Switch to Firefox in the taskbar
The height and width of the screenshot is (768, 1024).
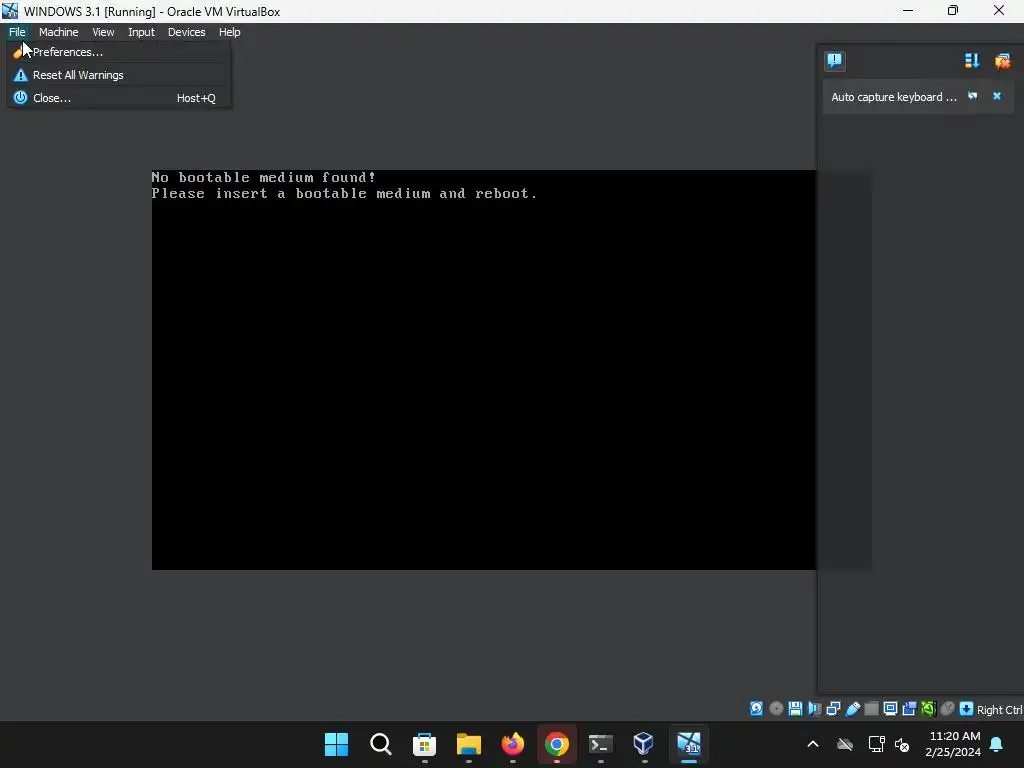click(x=513, y=744)
